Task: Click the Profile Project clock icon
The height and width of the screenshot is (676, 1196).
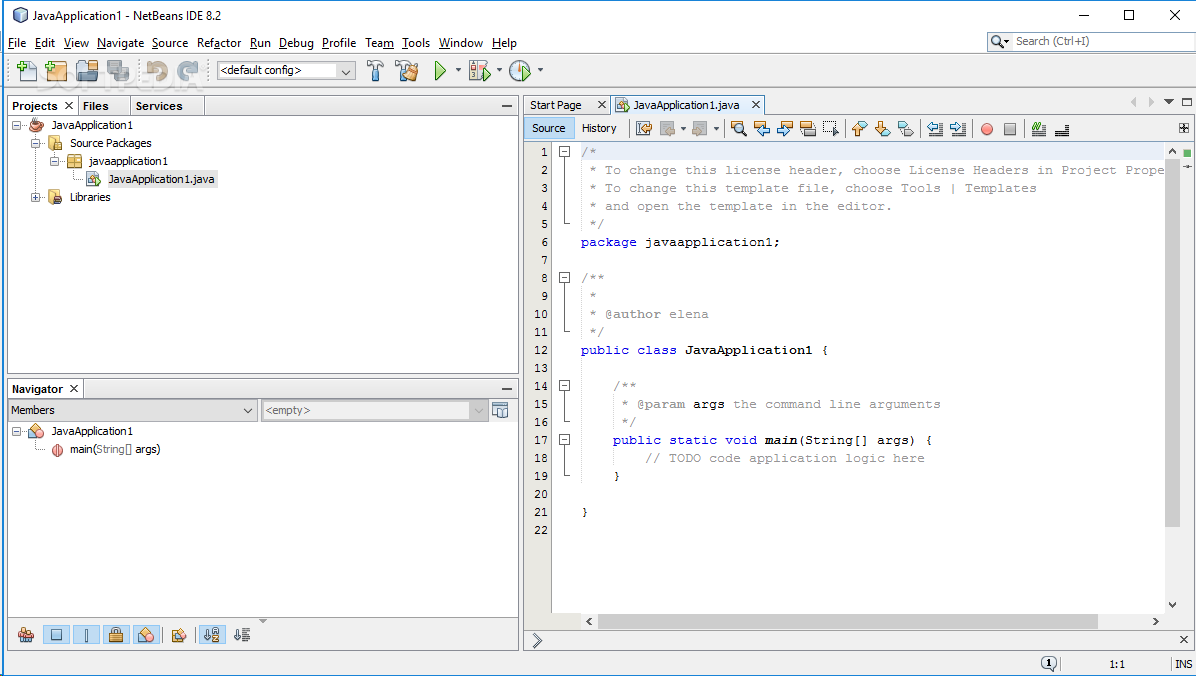Action: pyautogui.click(x=520, y=70)
